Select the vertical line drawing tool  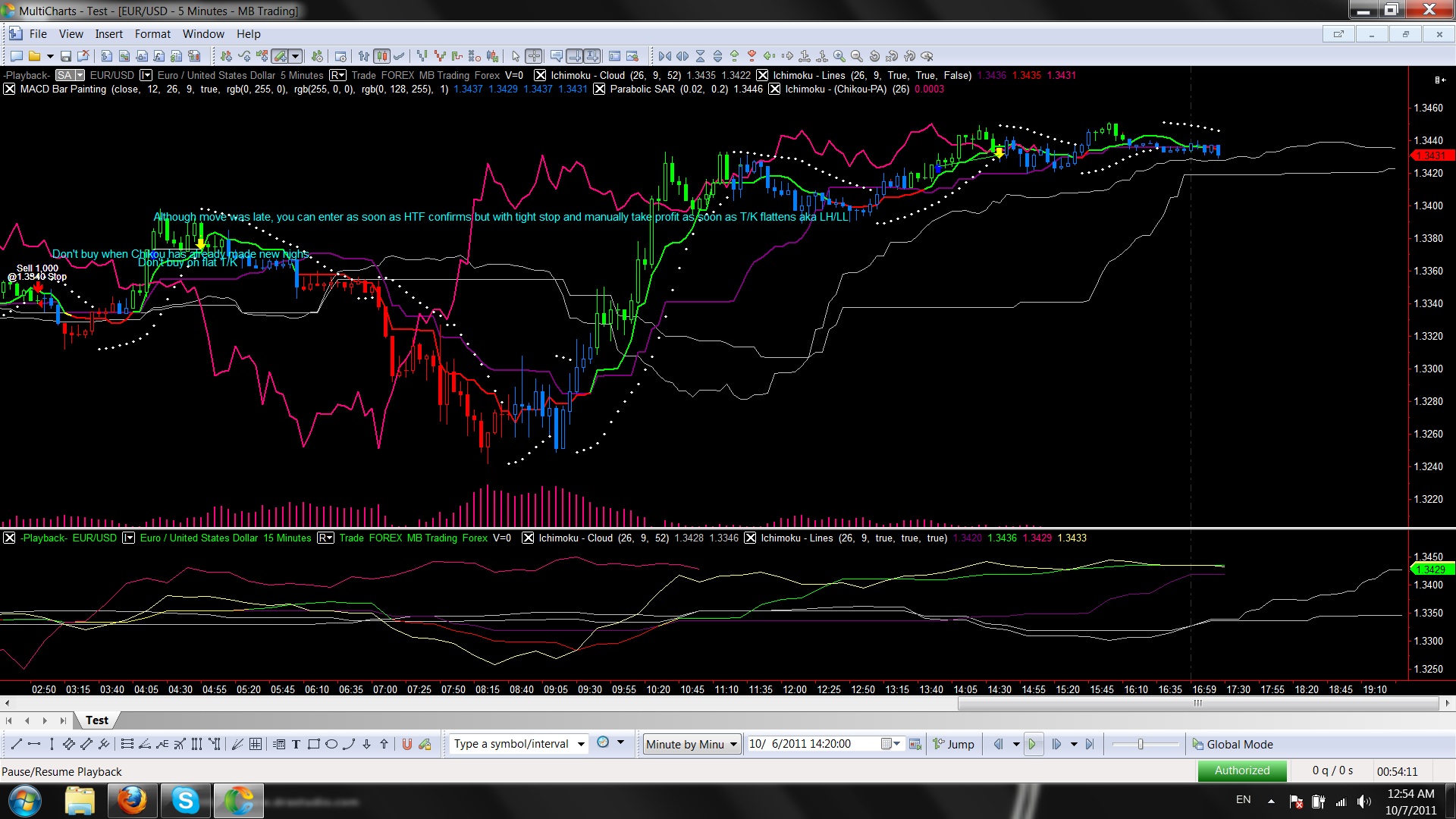(52, 744)
